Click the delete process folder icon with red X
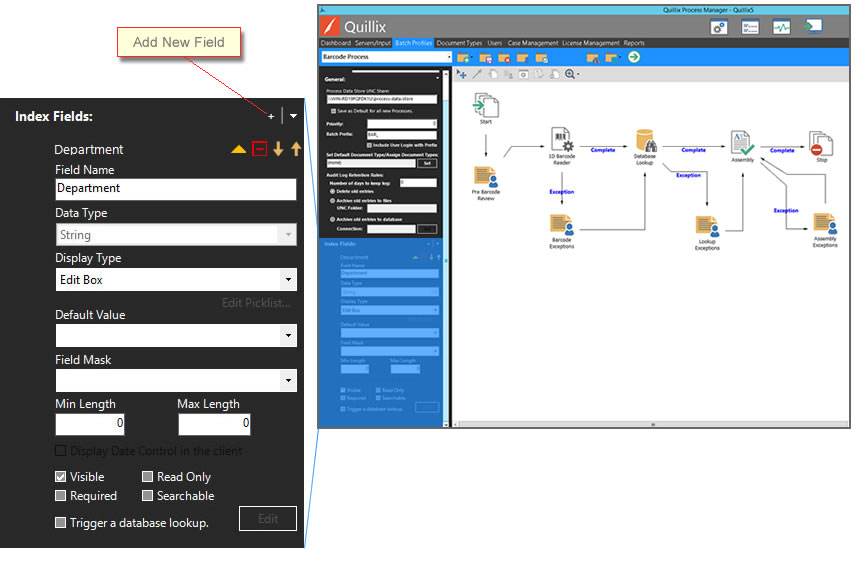Screen dimensions: 860x580 point(504,58)
